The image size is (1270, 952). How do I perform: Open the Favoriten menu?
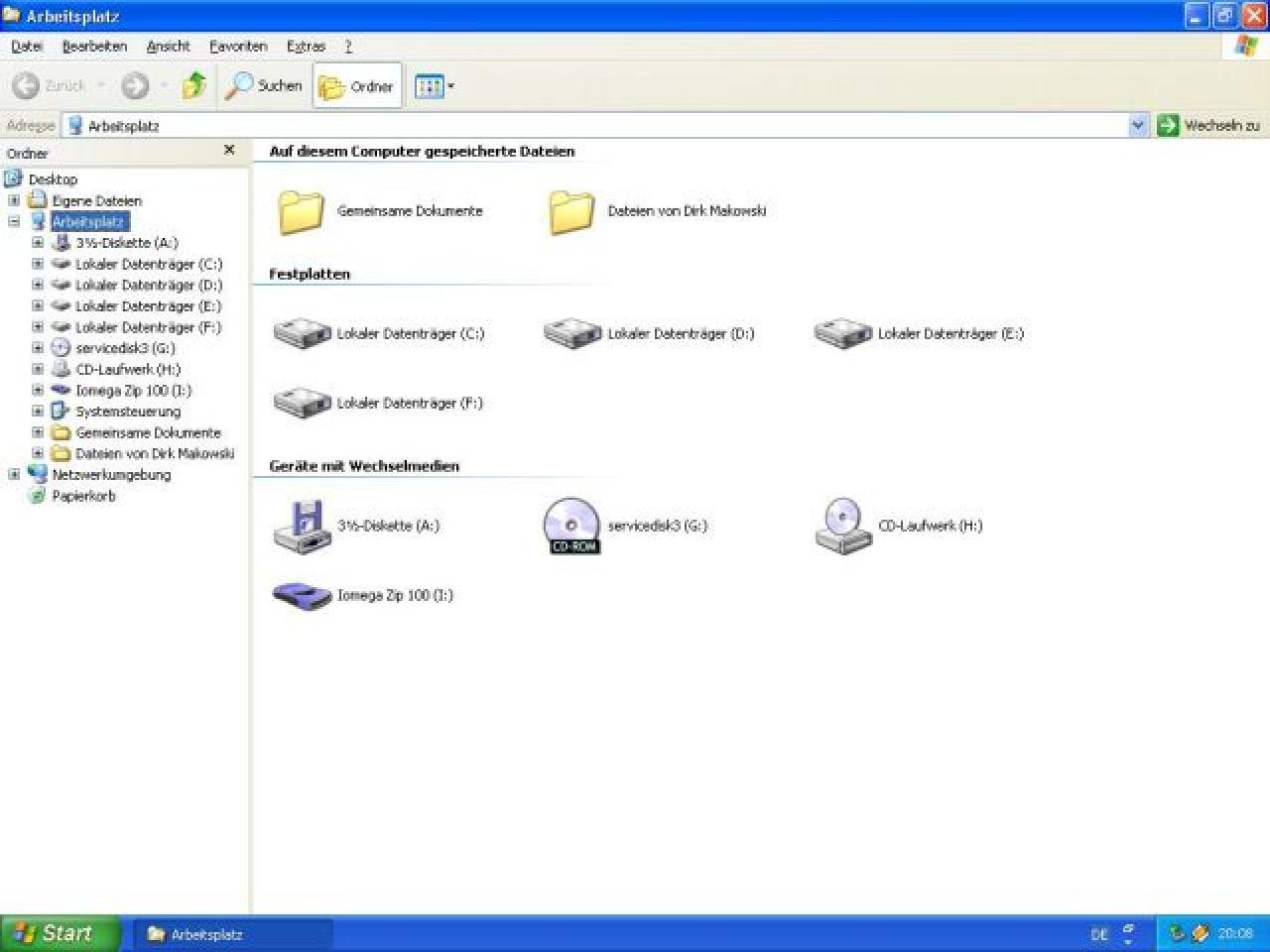[238, 47]
